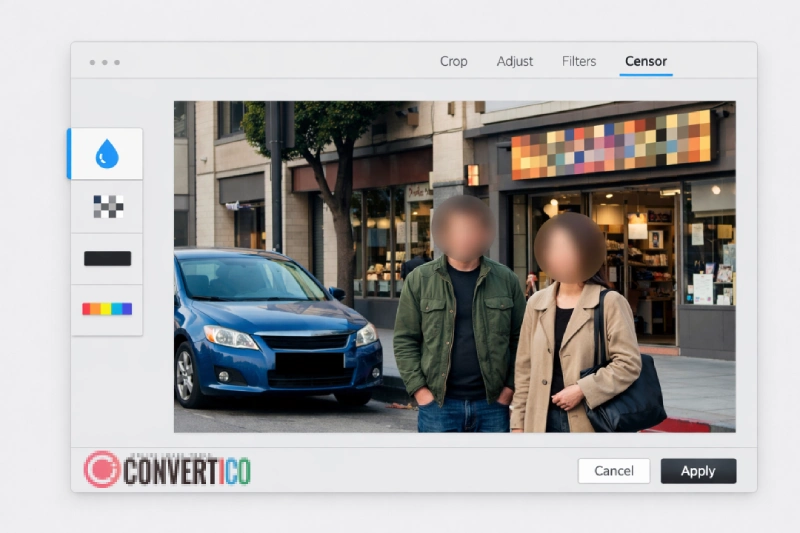
Task: Select the Censor tab
Action: click(646, 61)
